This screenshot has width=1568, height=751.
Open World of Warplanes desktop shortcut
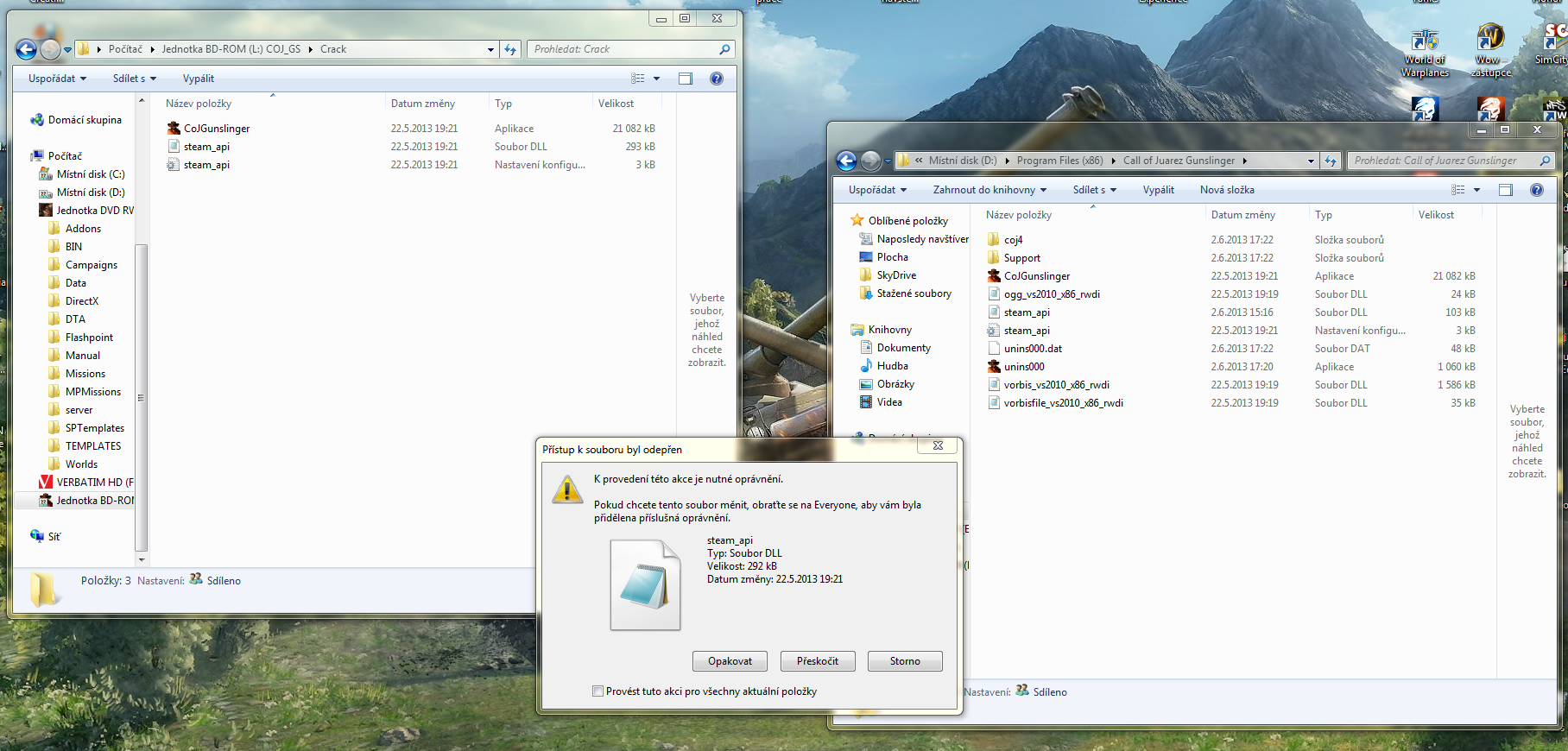[1425, 54]
